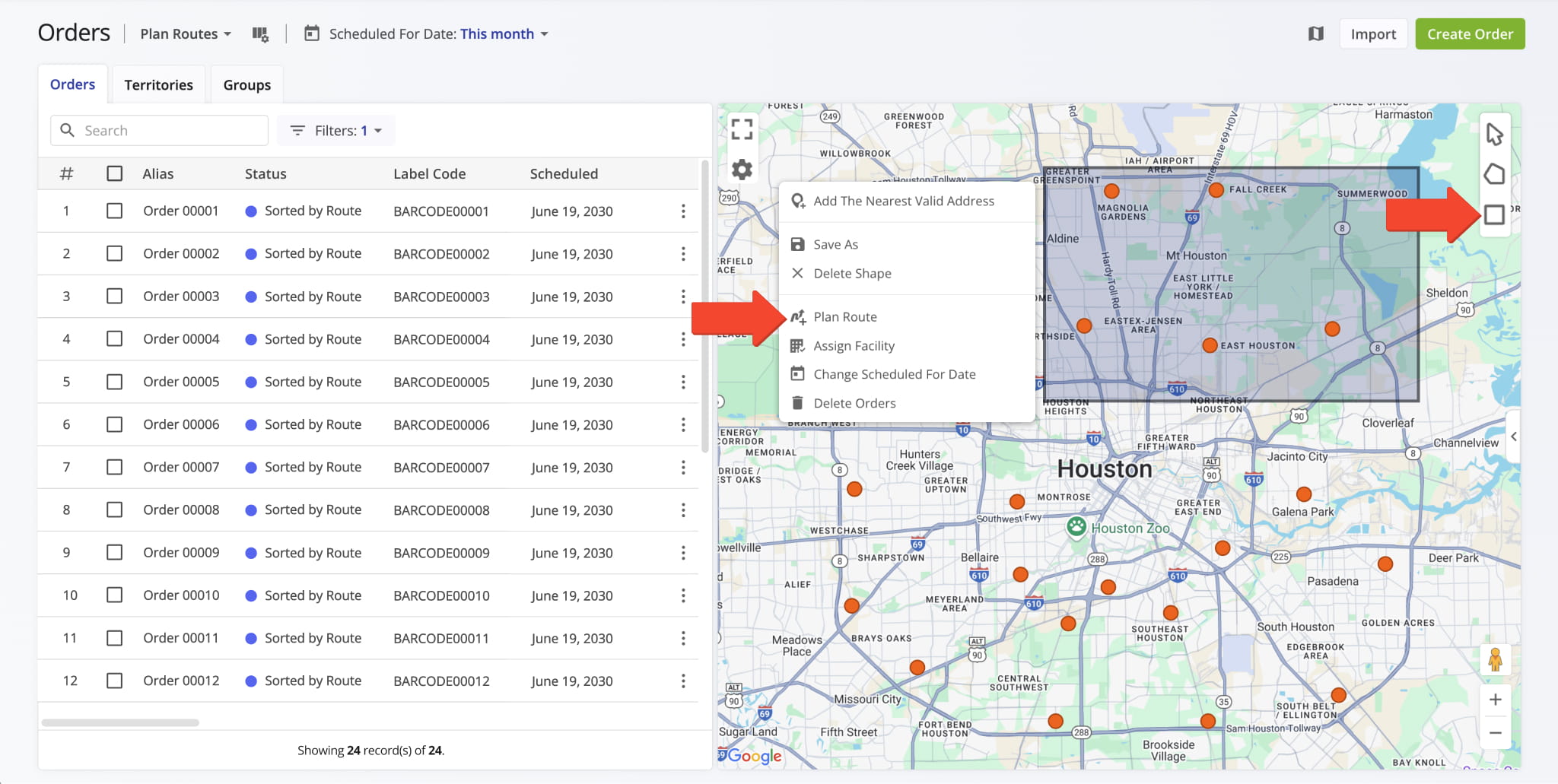Focus the orders Search field

point(159,131)
